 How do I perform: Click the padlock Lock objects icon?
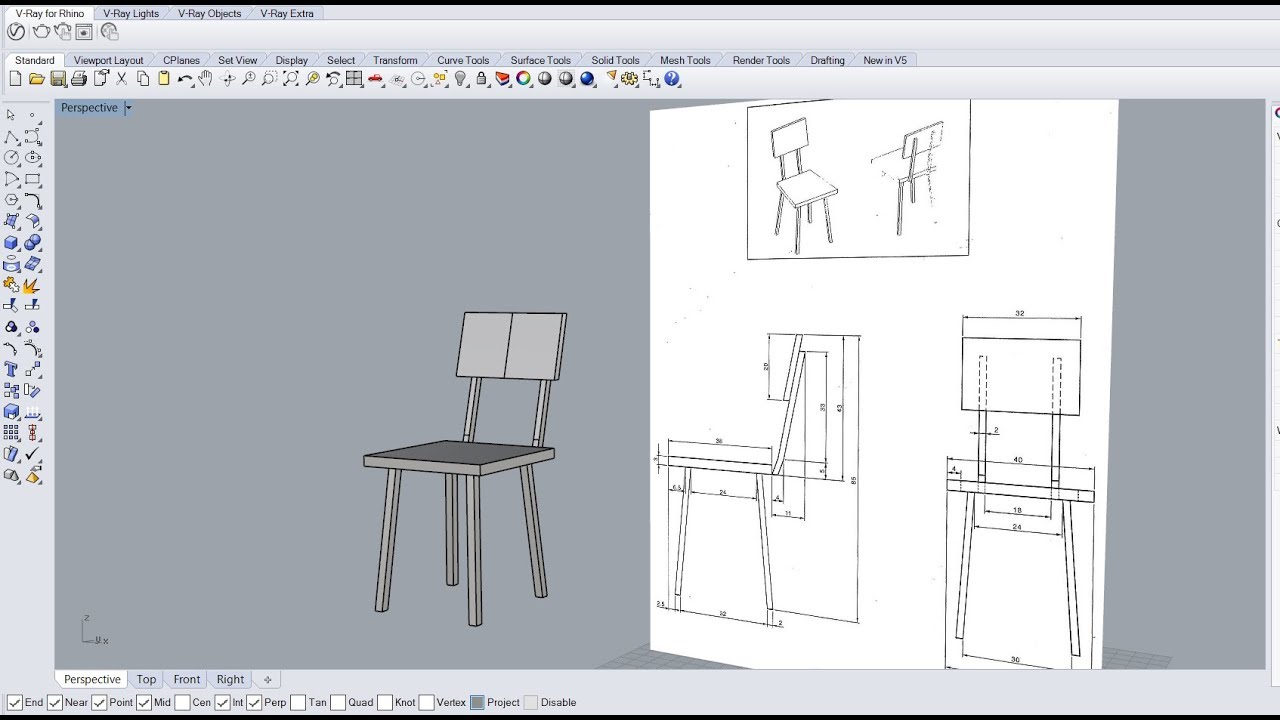click(481, 78)
